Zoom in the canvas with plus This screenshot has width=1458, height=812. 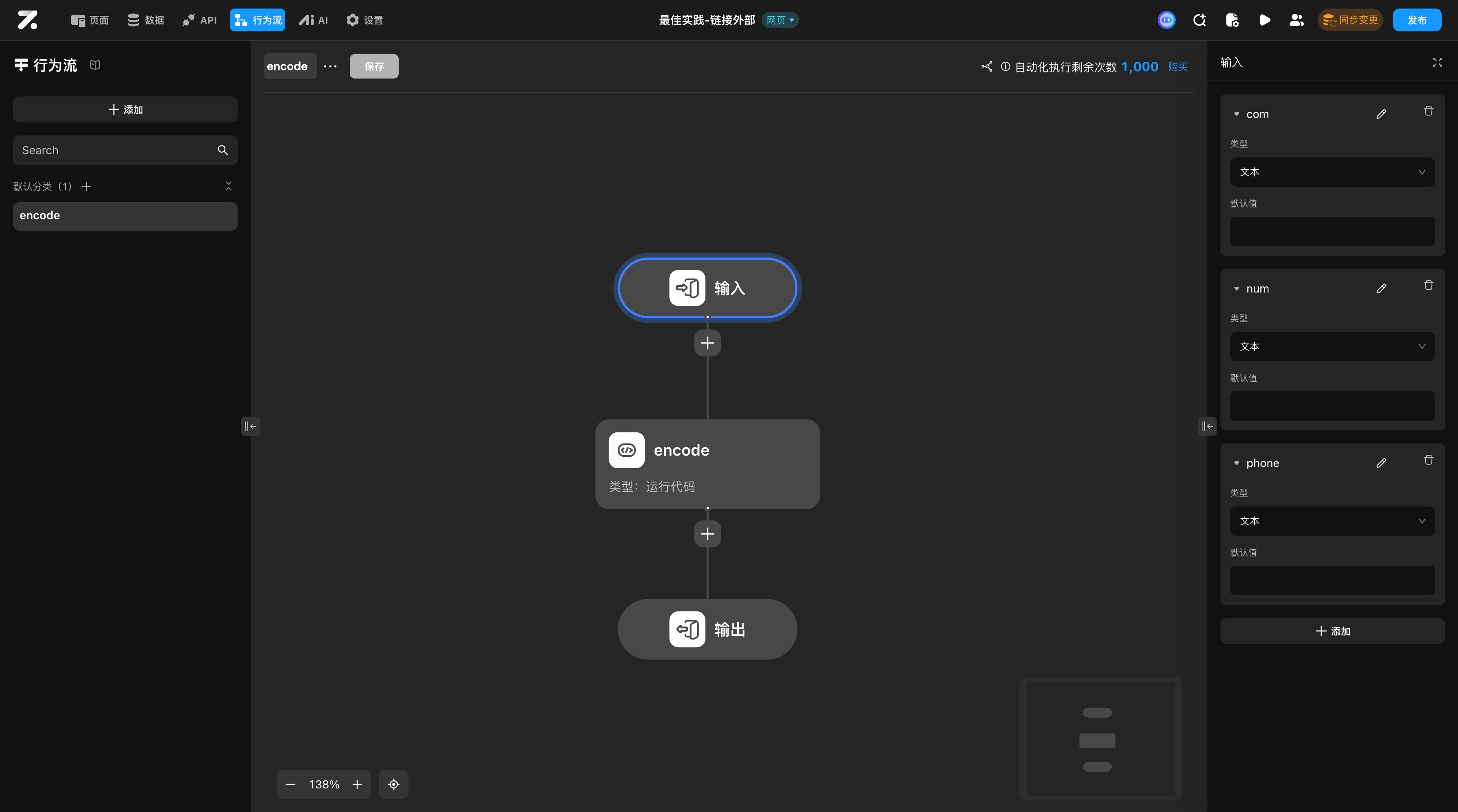coord(357,784)
